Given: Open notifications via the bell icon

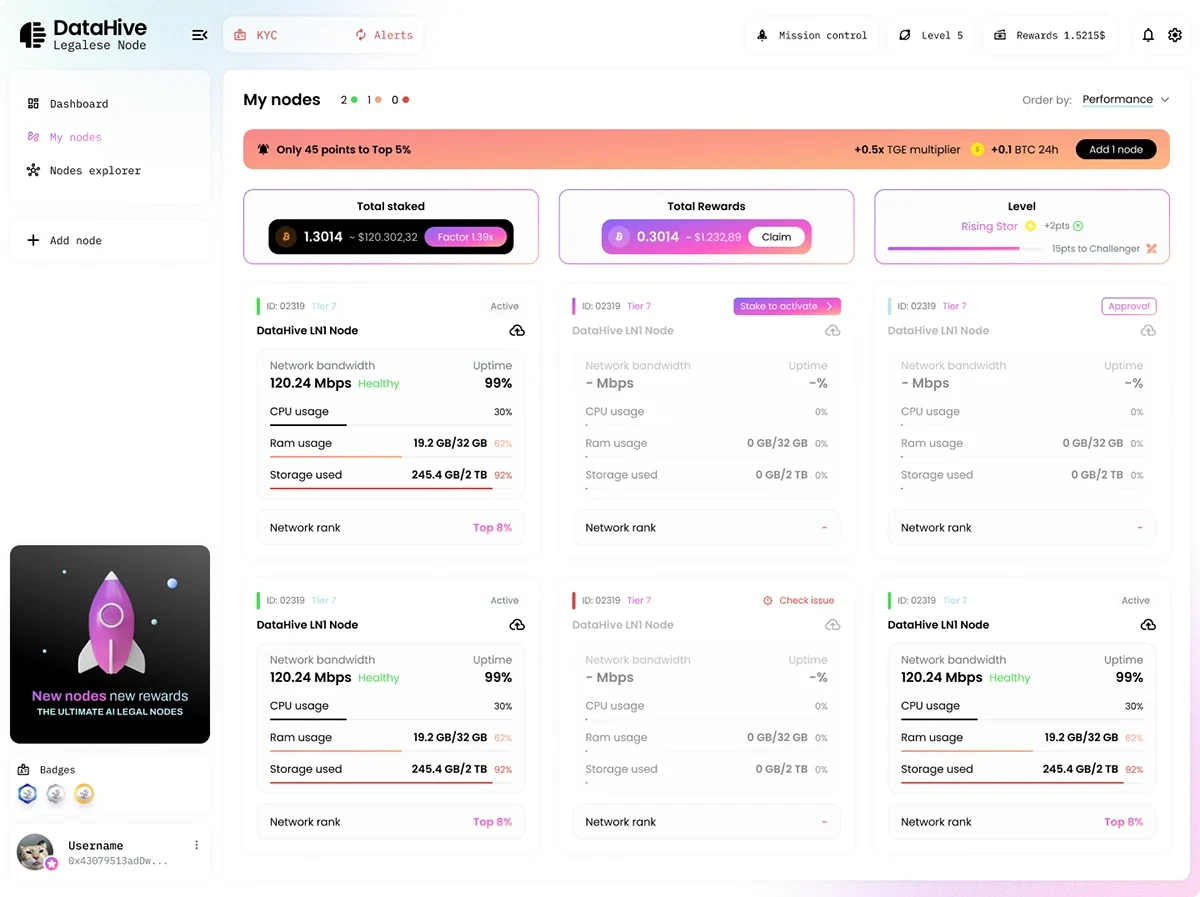Looking at the screenshot, I should click(x=1148, y=35).
